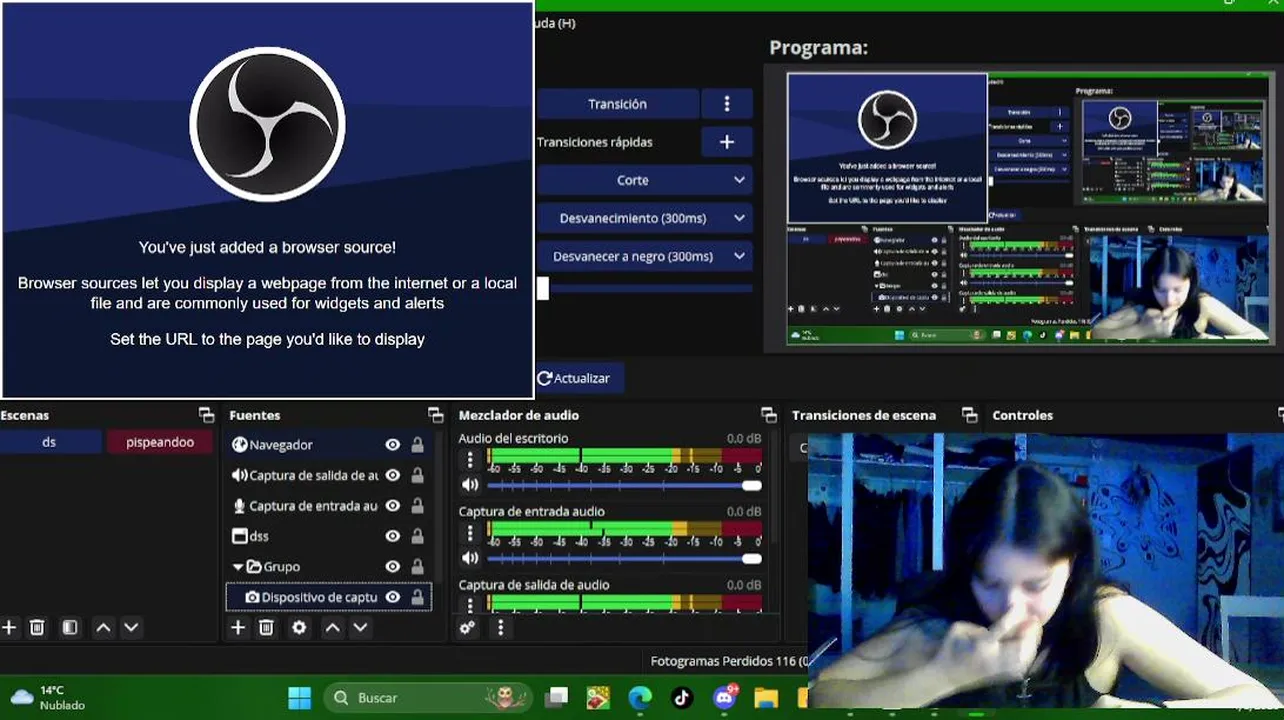The height and width of the screenshot is (720, 1284).
Task: Open File Explorer from the taskbar
Action: tap(766, 697)
